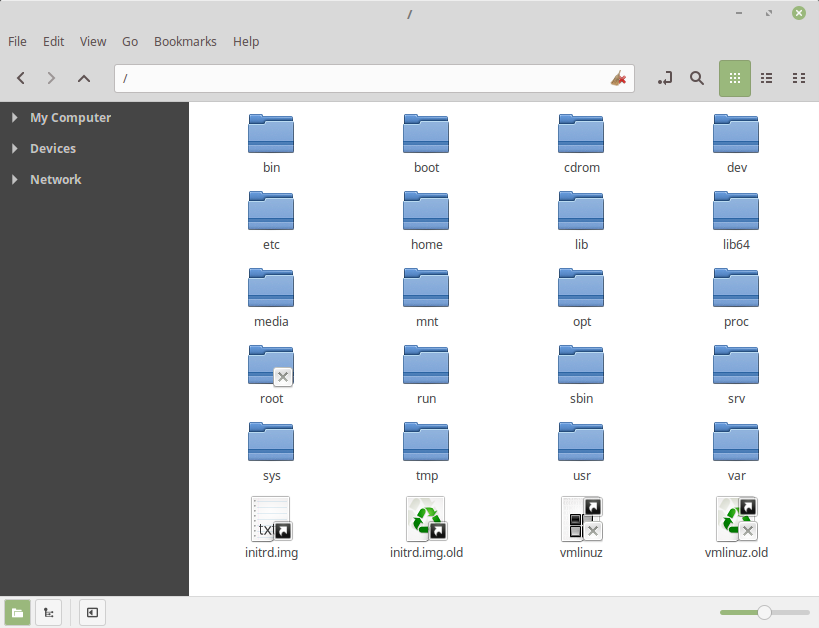Expand the My Computer section

(x=13, y=117)
